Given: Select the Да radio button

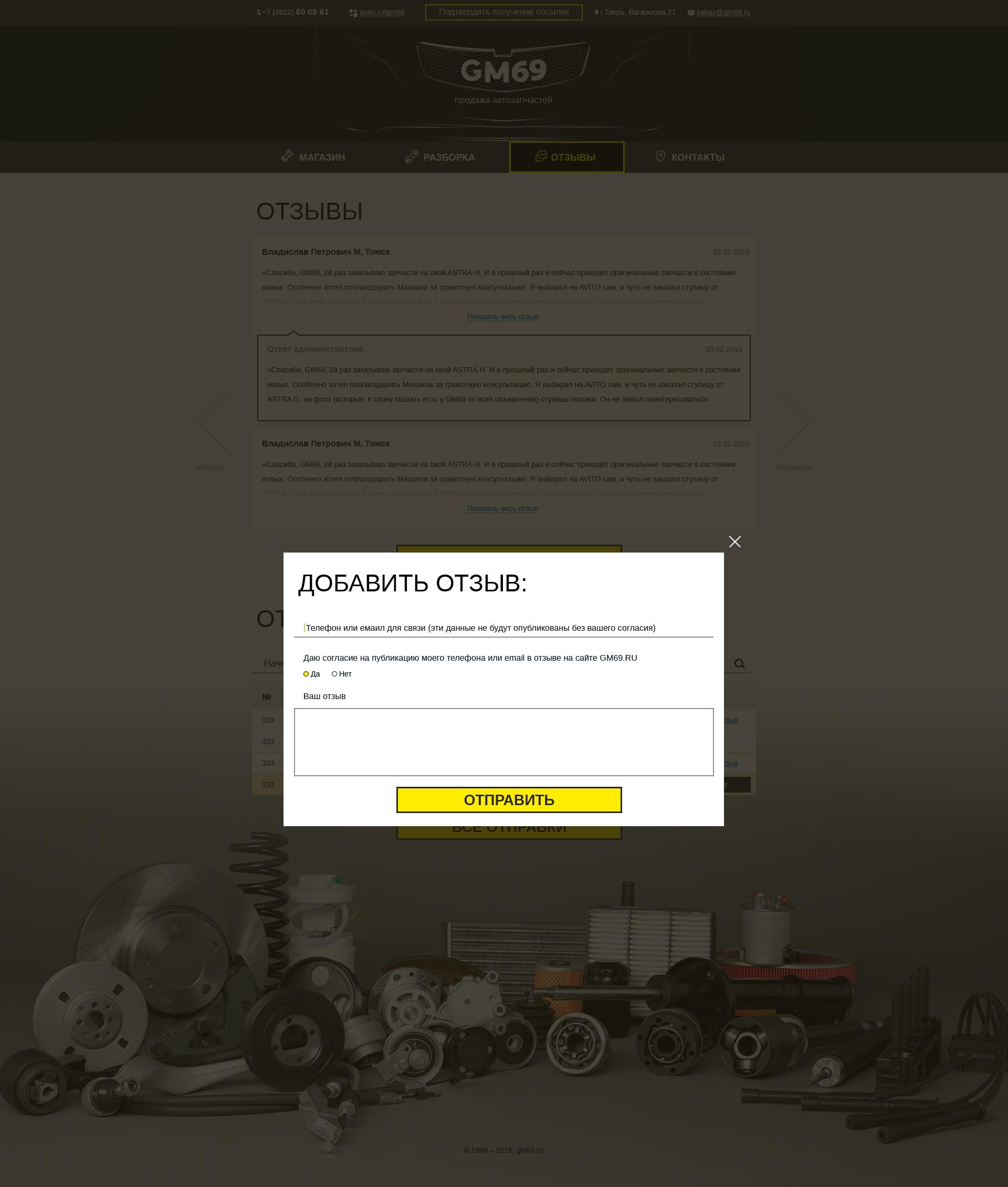Looking at the screenshot, I should [306, 673].
